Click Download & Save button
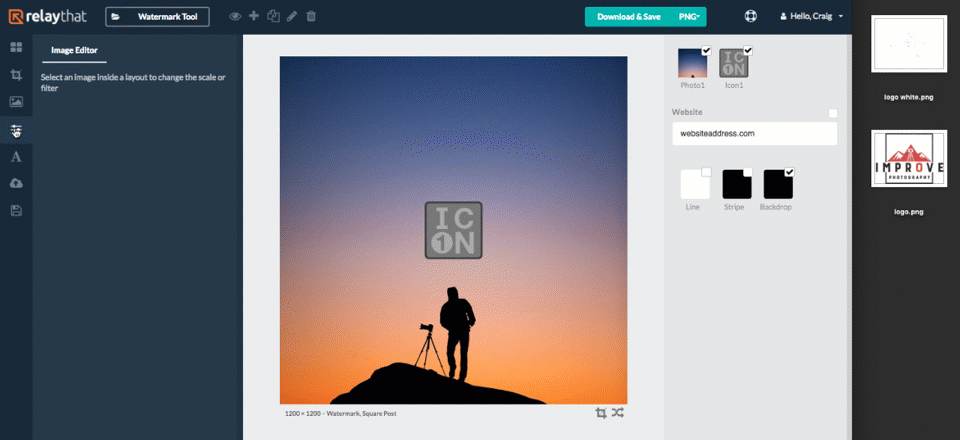Screen dimensions: 960x440 629,17
